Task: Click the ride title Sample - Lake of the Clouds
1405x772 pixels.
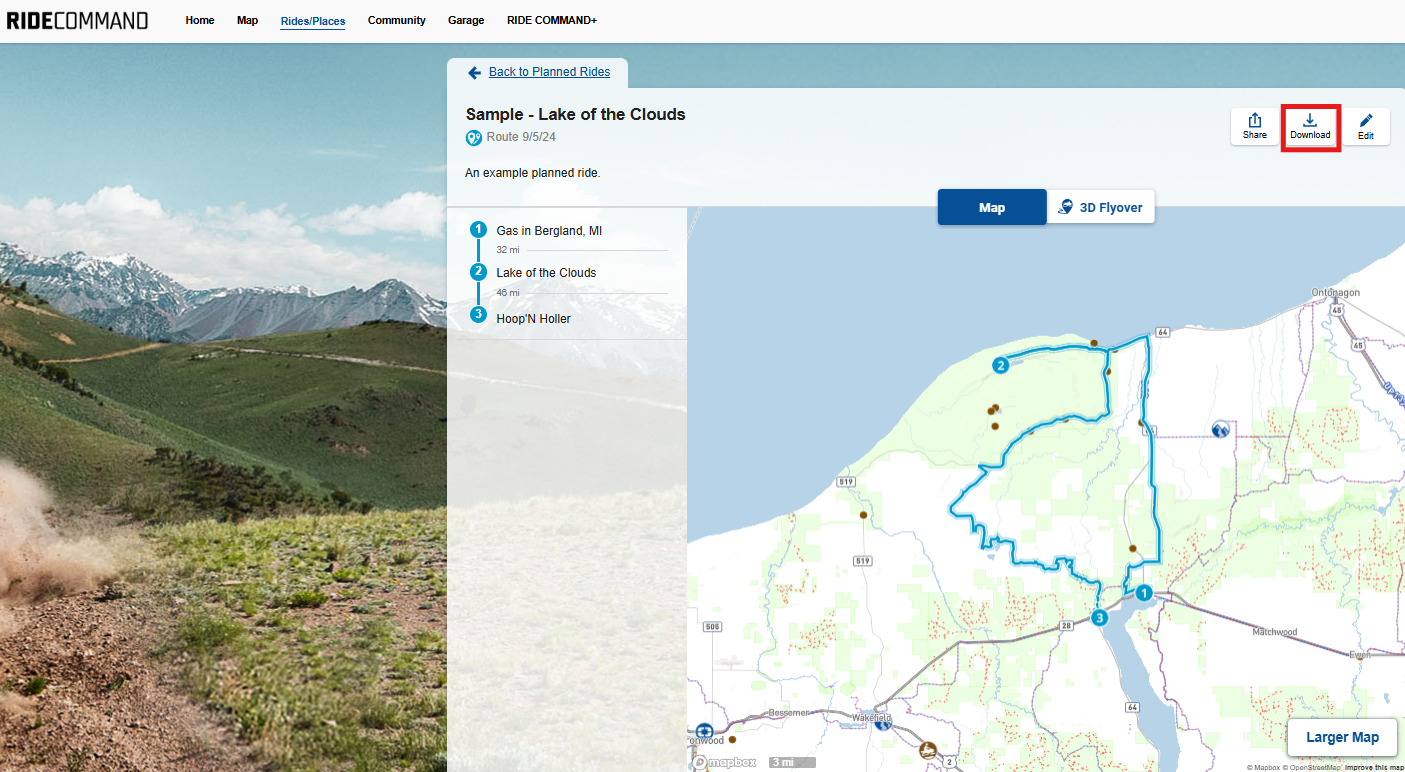Action: click(576, 114)
